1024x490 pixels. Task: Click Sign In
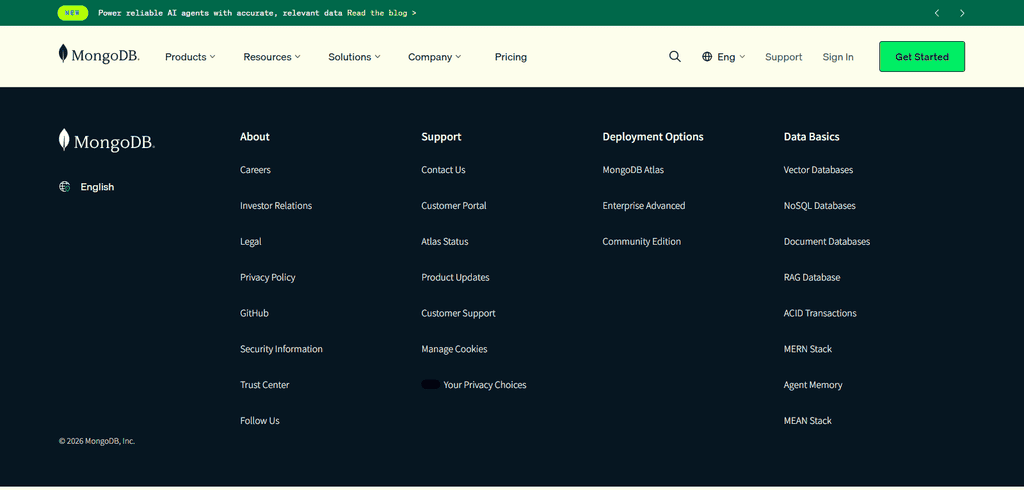[x=838, y=57]
